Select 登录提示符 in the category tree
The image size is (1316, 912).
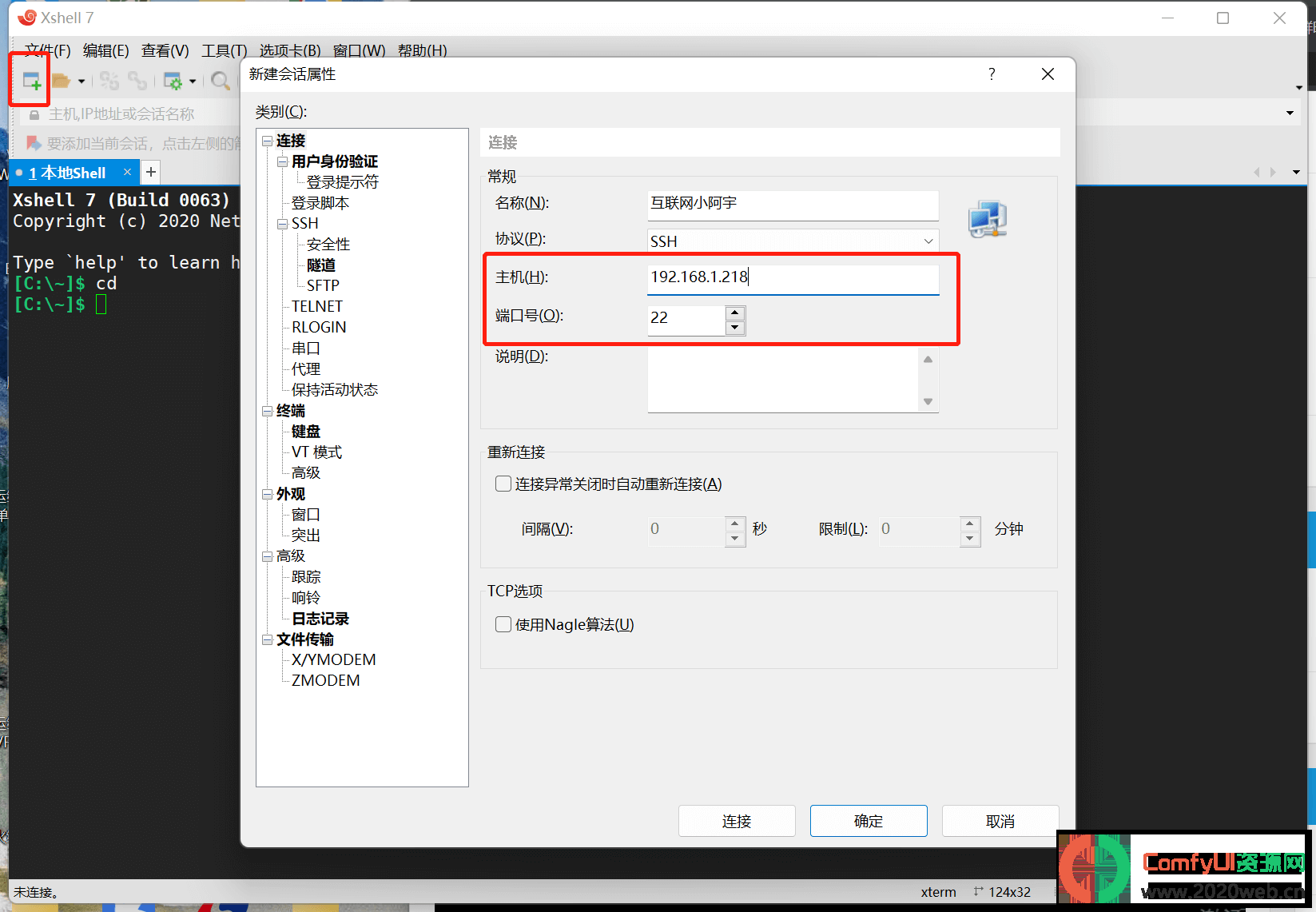(x=343, y=182)
